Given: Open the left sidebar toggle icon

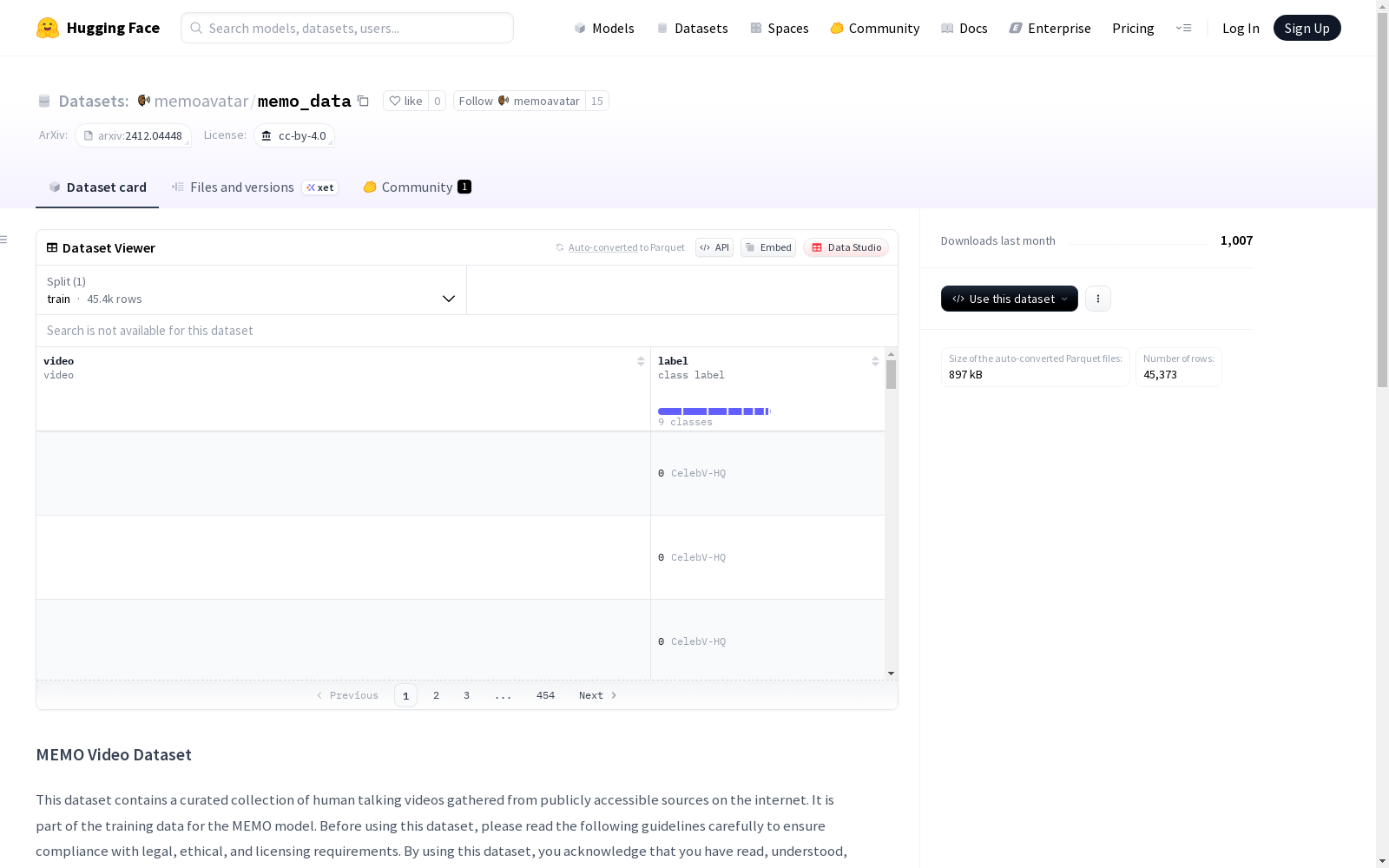Looking at the screenshot, I should [x=3, y=240].
